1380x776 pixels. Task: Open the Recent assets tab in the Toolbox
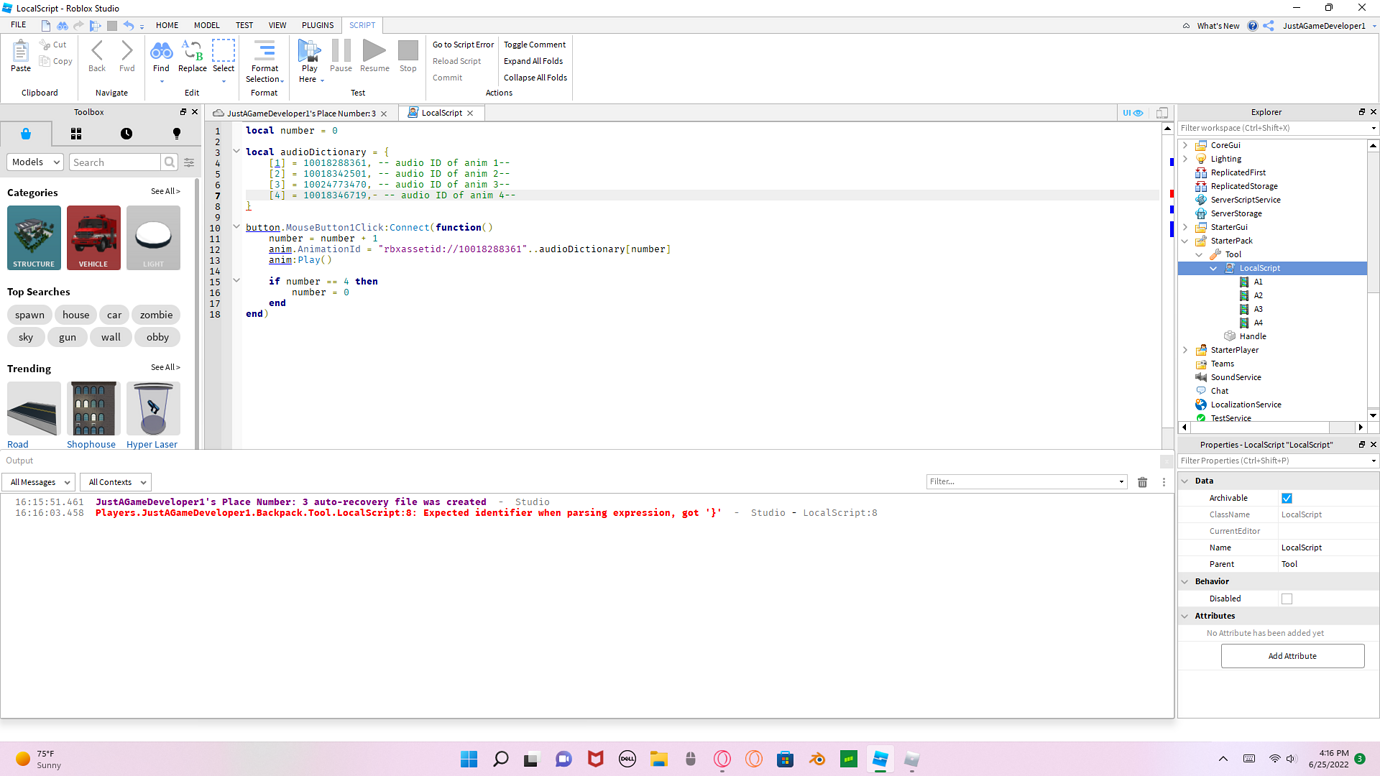click(124, 132)
